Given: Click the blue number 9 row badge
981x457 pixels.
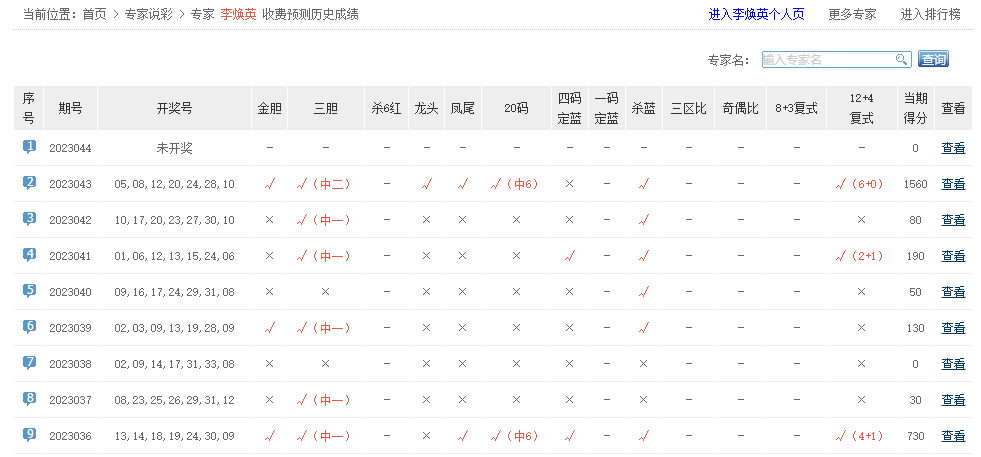Looking at the screenshot, I should coord(29,435).
